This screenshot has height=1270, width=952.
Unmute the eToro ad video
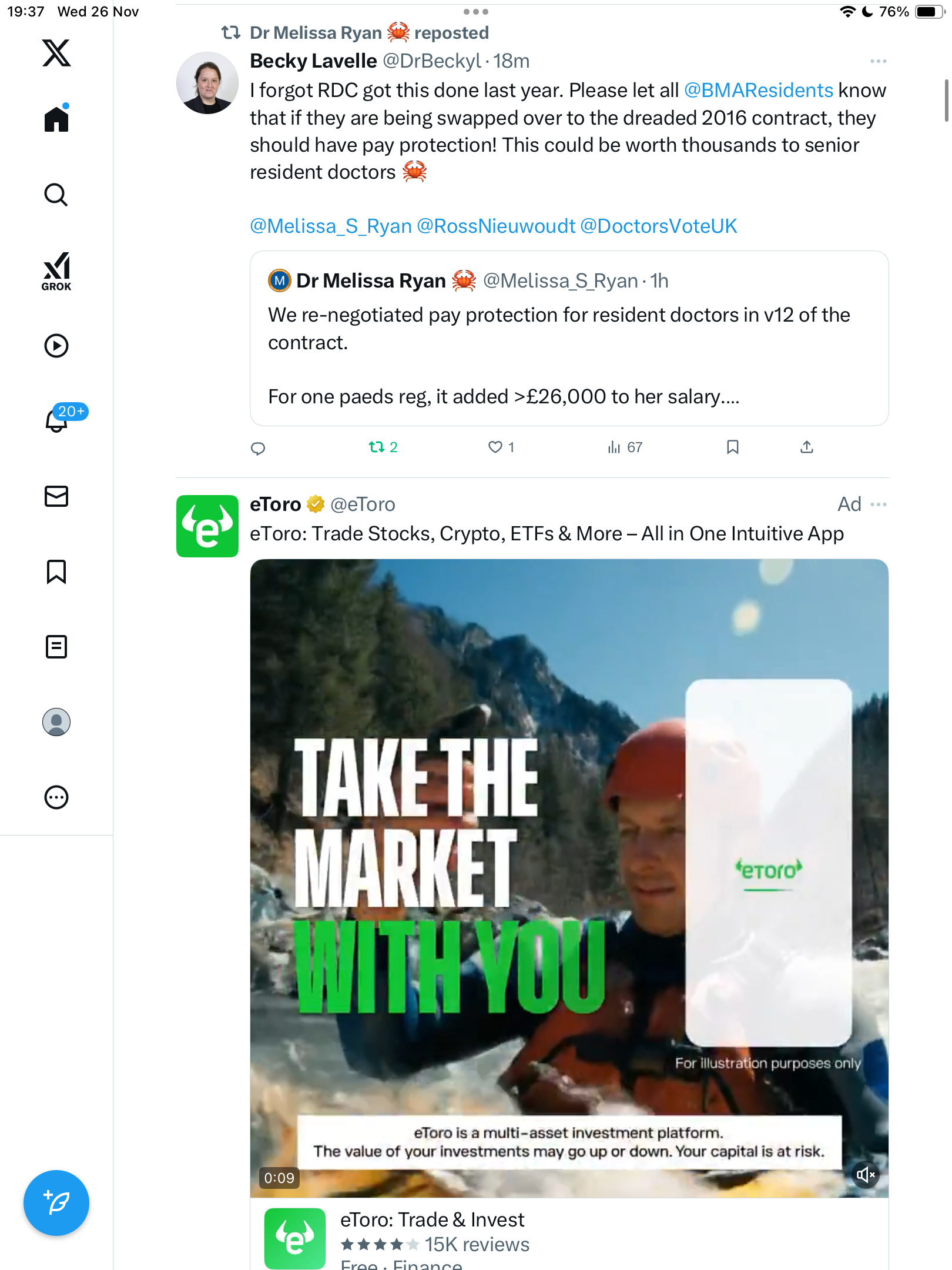click(866, 1175)
